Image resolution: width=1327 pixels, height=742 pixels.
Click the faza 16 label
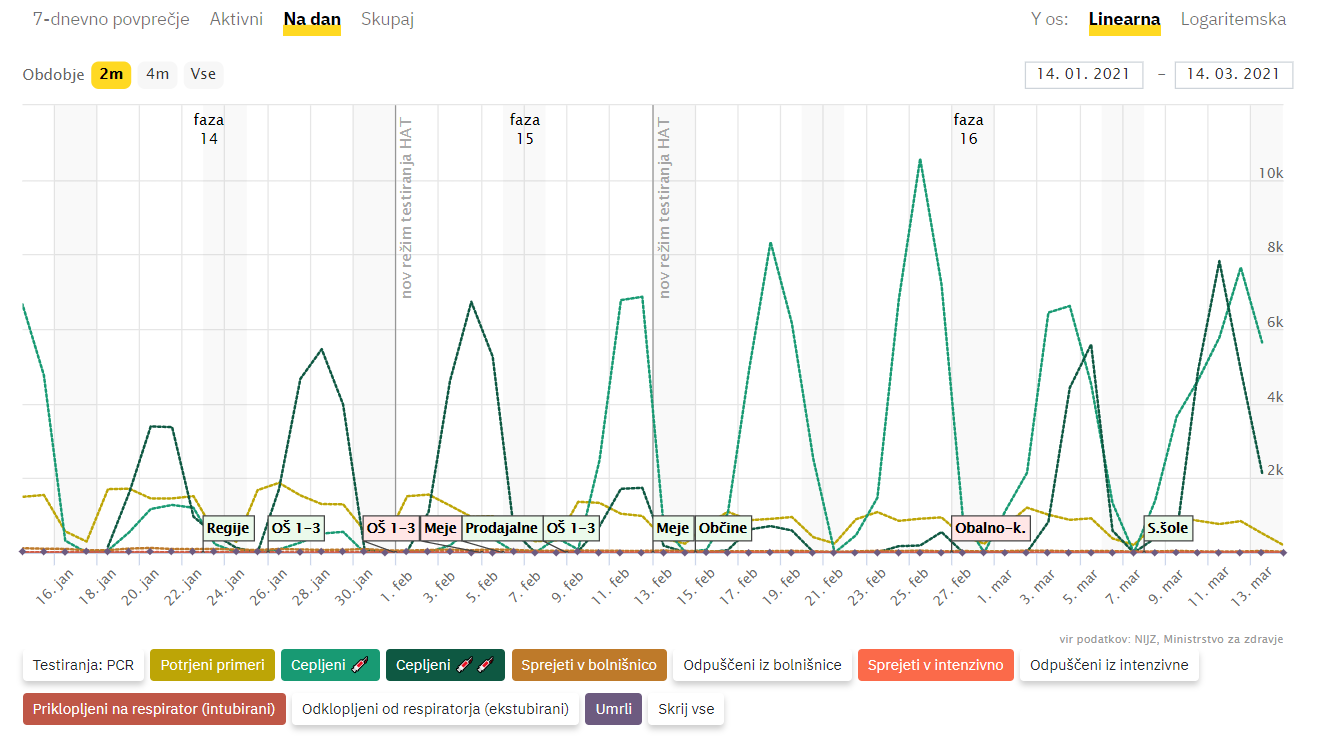click(968, 129)
